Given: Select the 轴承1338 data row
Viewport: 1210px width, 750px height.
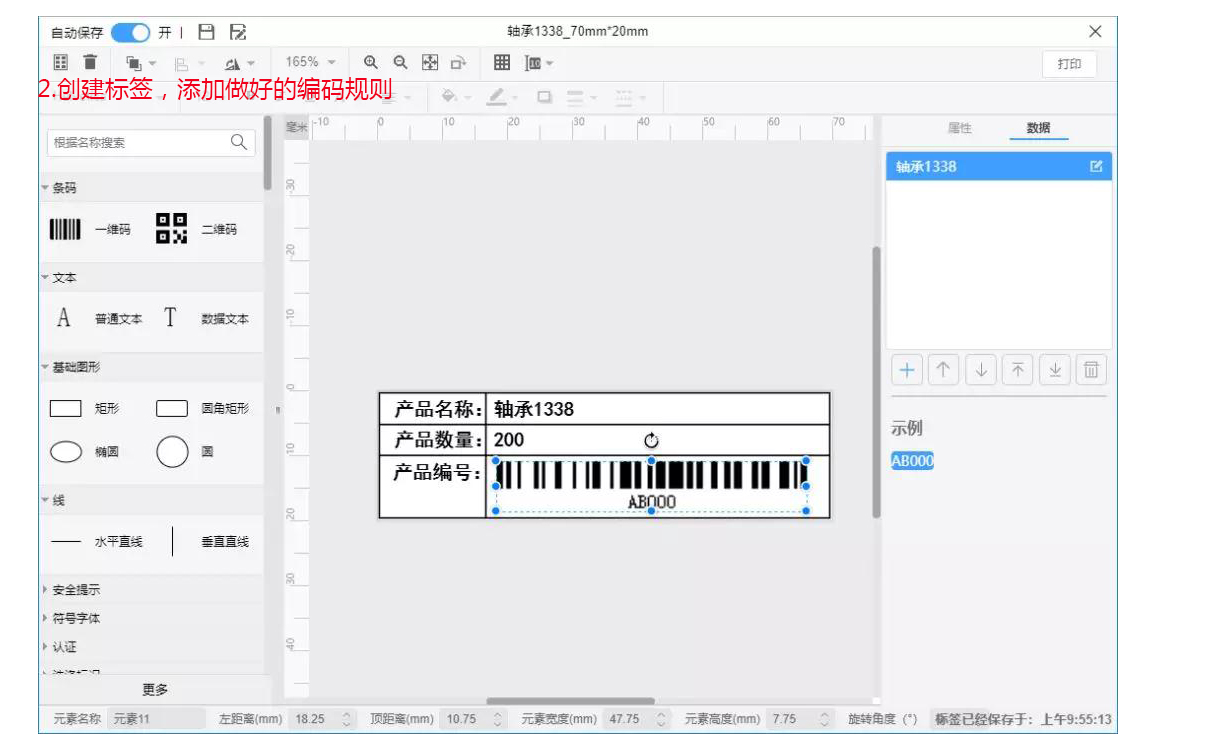Looking at the screenshot, I should click(x=999, y=167).
